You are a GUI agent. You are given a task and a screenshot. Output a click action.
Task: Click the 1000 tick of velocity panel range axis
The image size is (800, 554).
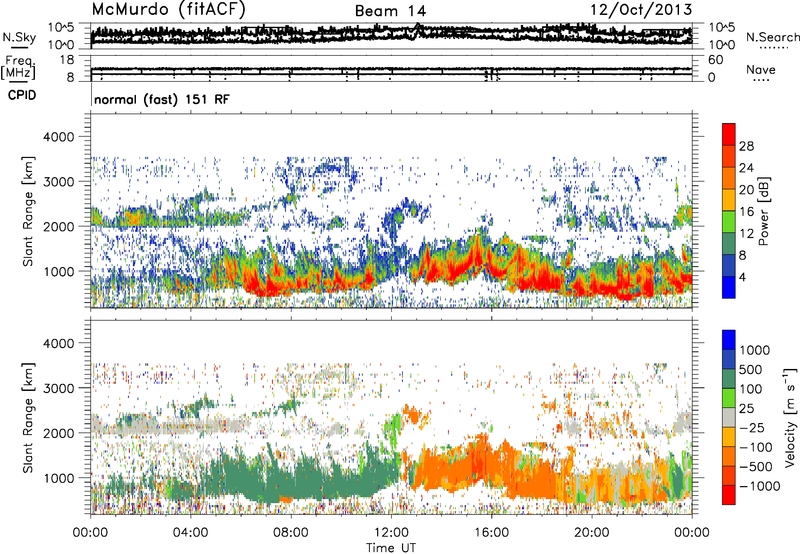pos(59,478)
